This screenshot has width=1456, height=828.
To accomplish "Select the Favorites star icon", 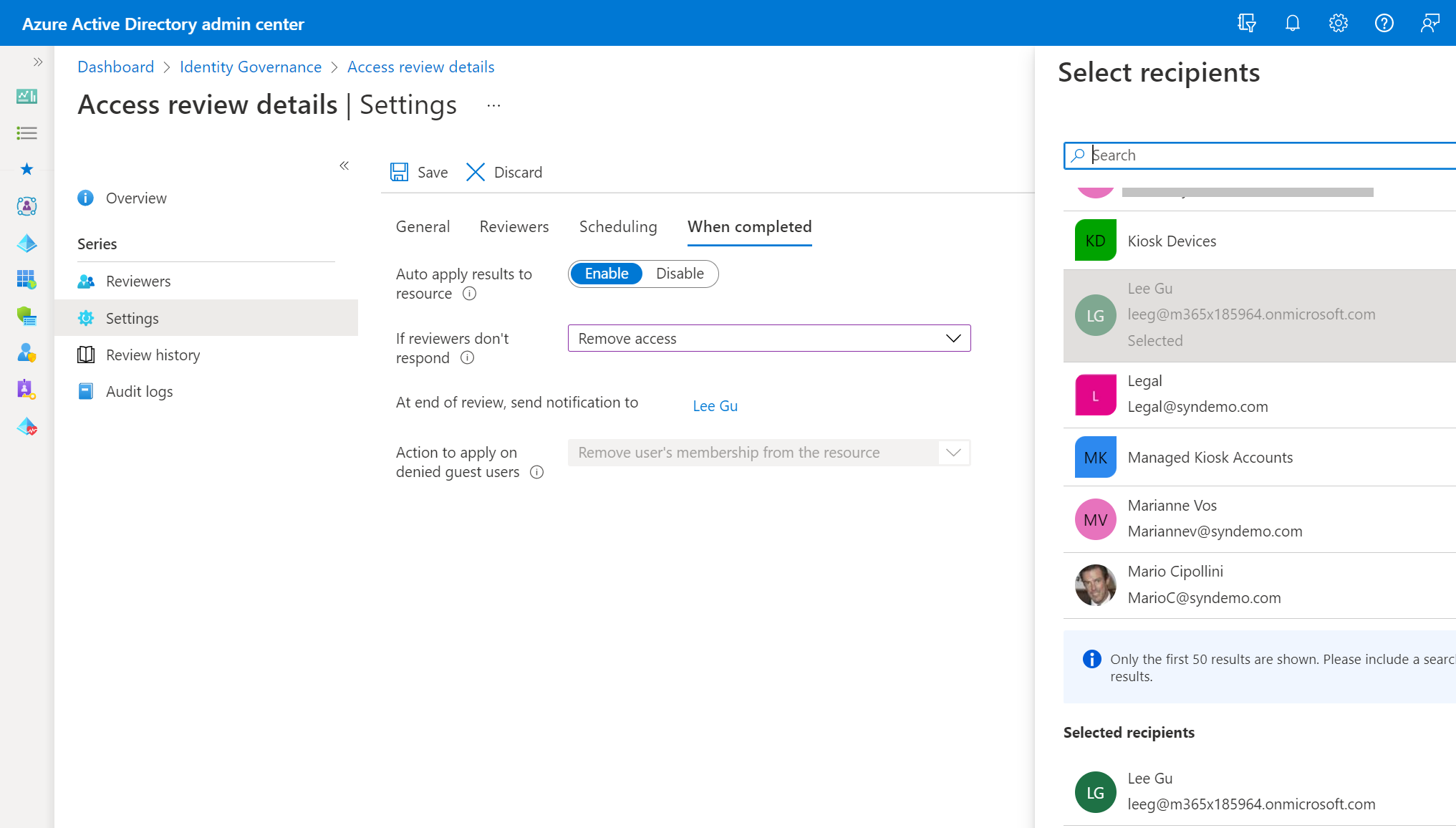I will pos(26,169).
